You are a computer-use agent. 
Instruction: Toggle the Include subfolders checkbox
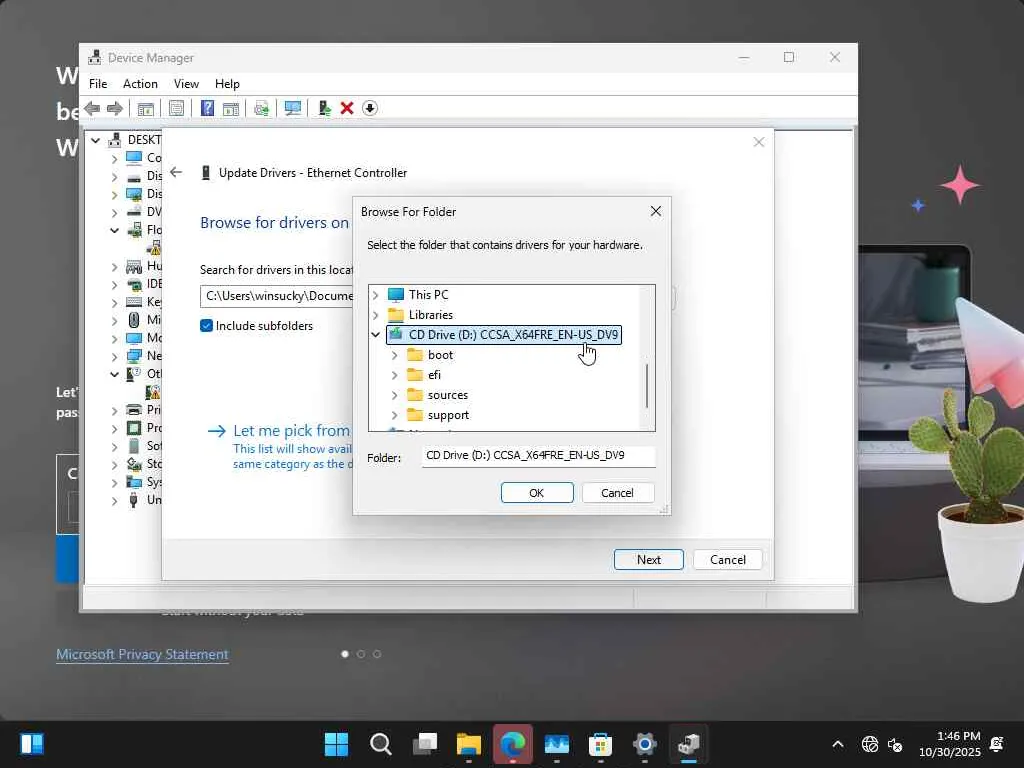206,325
